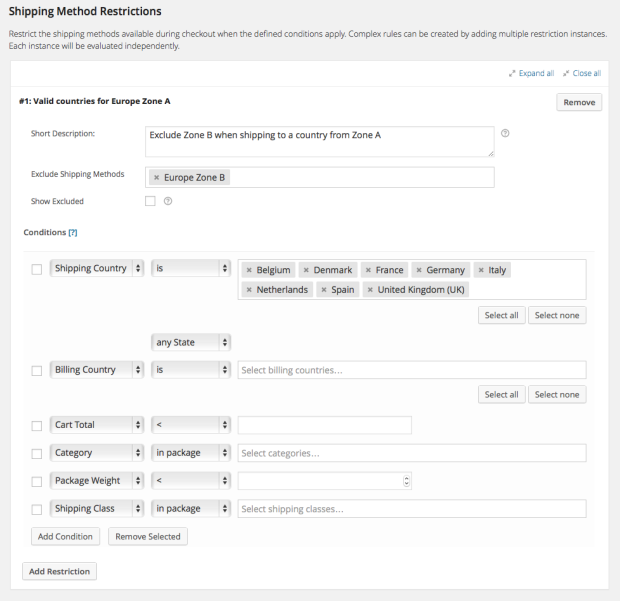This screenshot has height=601, width=620.
Task: Enable the Show Excluded checkbox
Action: coord(150,201)
